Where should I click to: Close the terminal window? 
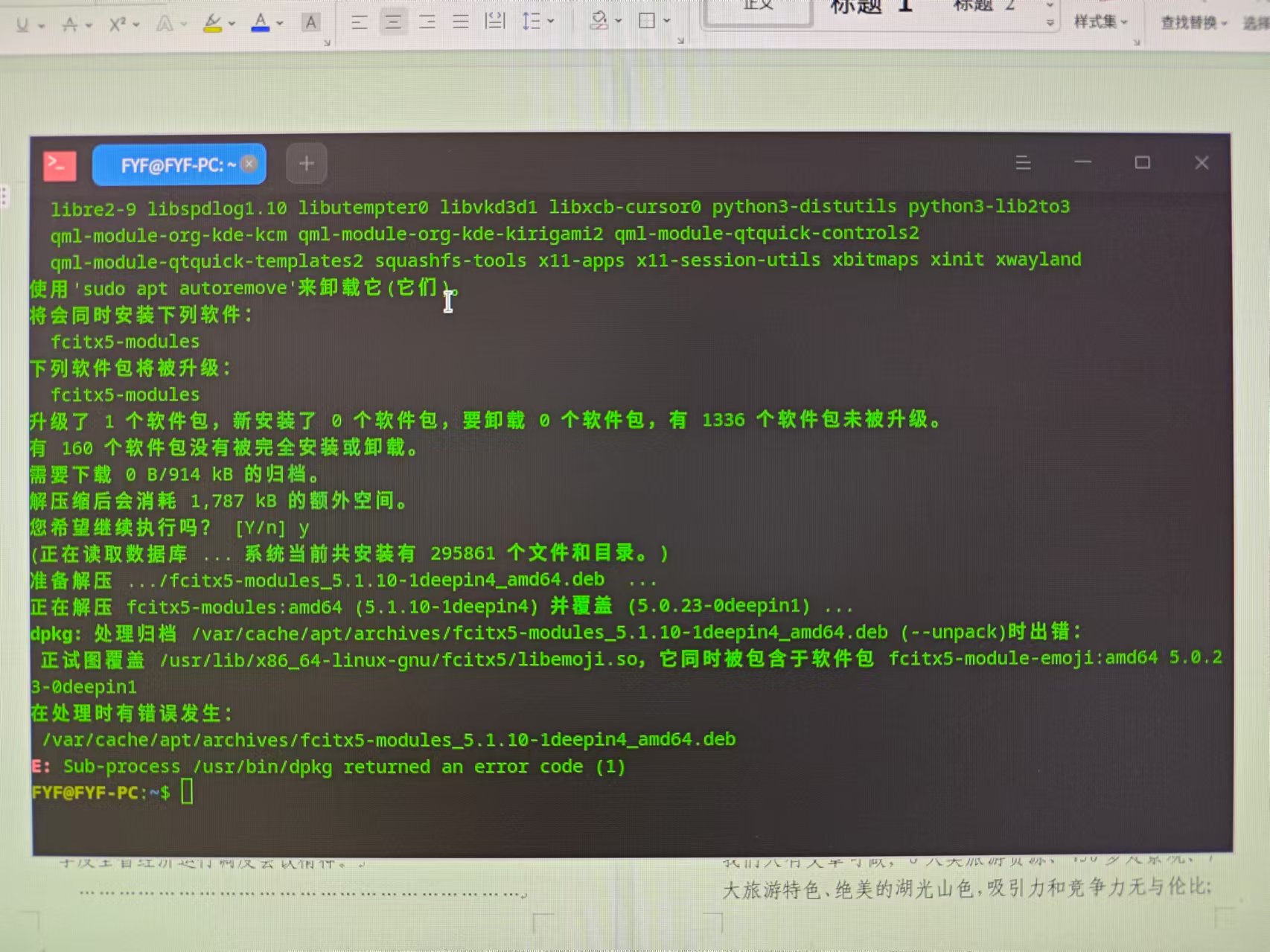(1202, 162)
